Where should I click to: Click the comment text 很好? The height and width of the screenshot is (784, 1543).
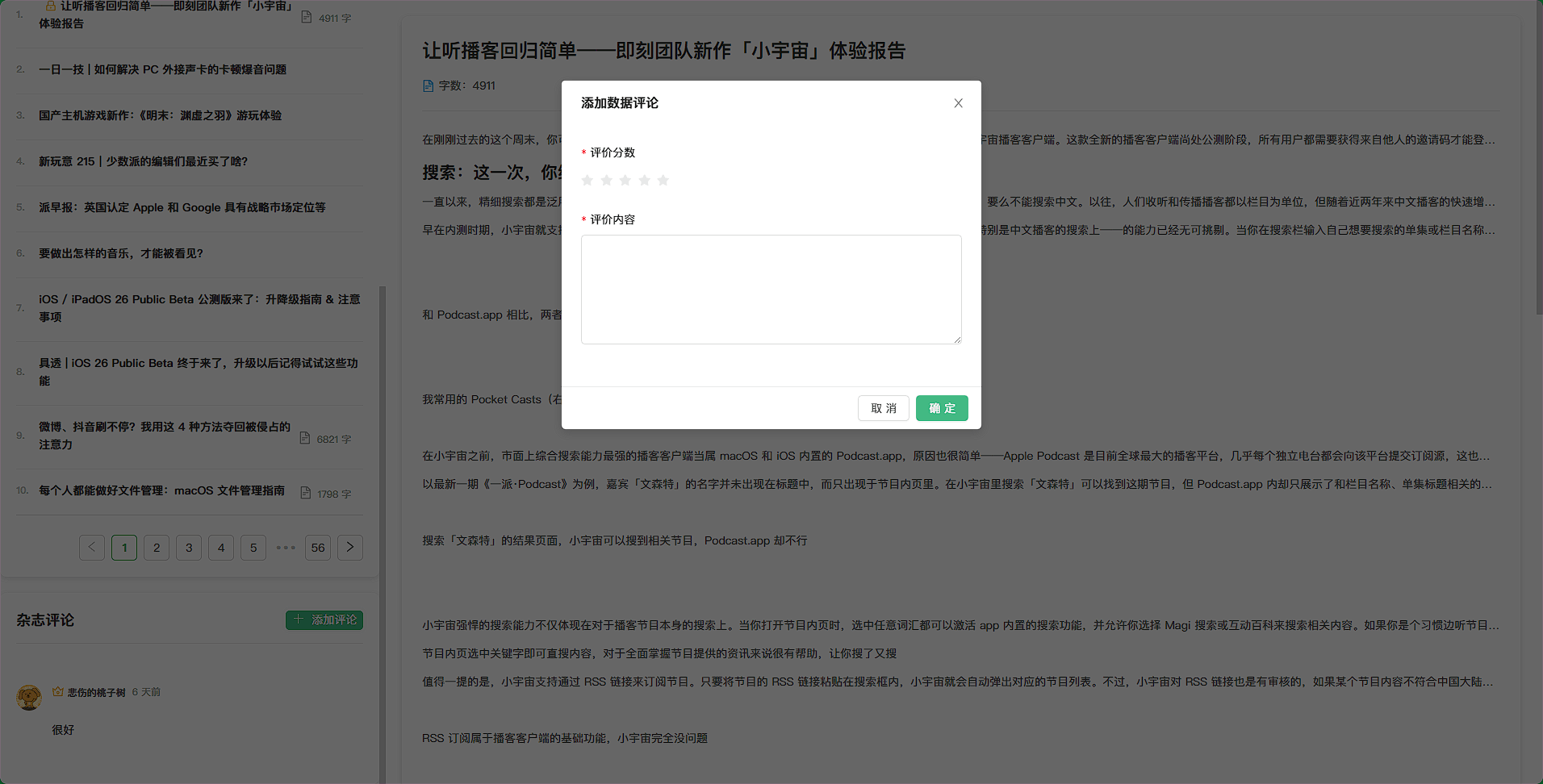coord(63,730)
